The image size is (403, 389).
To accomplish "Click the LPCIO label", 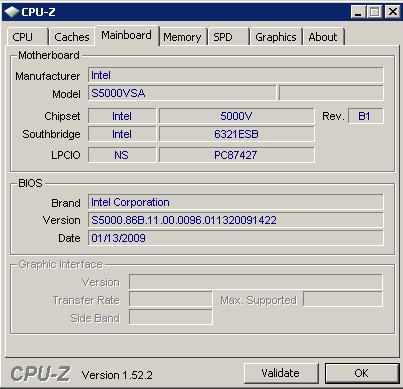I will point(66,155).
